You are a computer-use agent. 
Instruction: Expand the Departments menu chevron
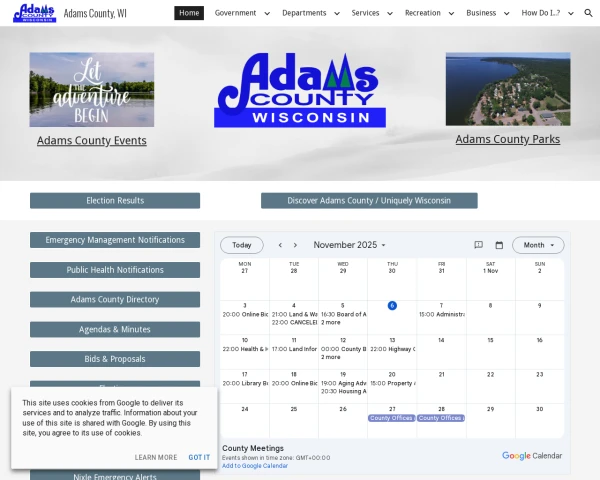click(x=335, y=14)
